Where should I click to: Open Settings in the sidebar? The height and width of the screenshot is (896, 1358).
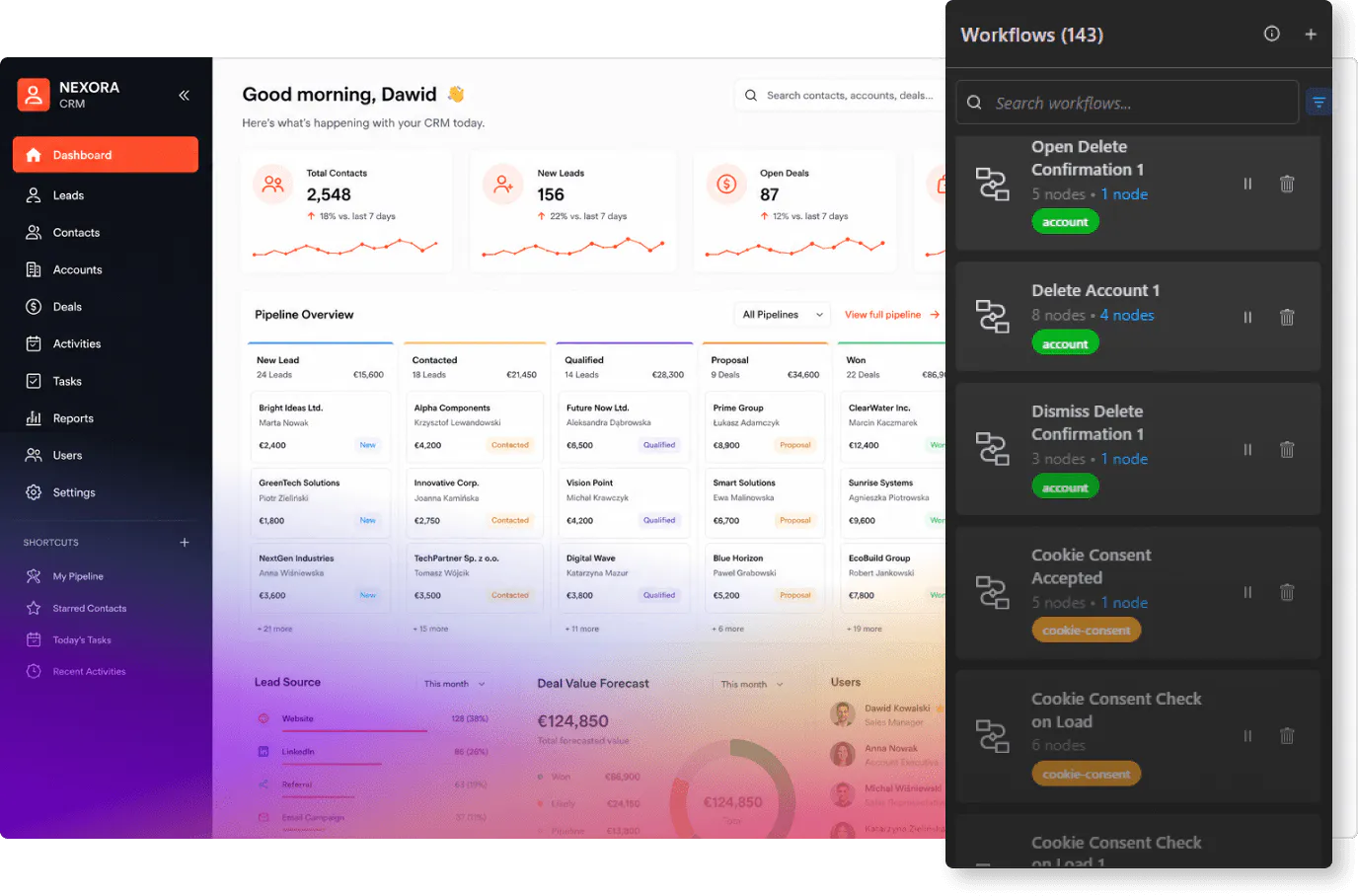pos(106,492)
